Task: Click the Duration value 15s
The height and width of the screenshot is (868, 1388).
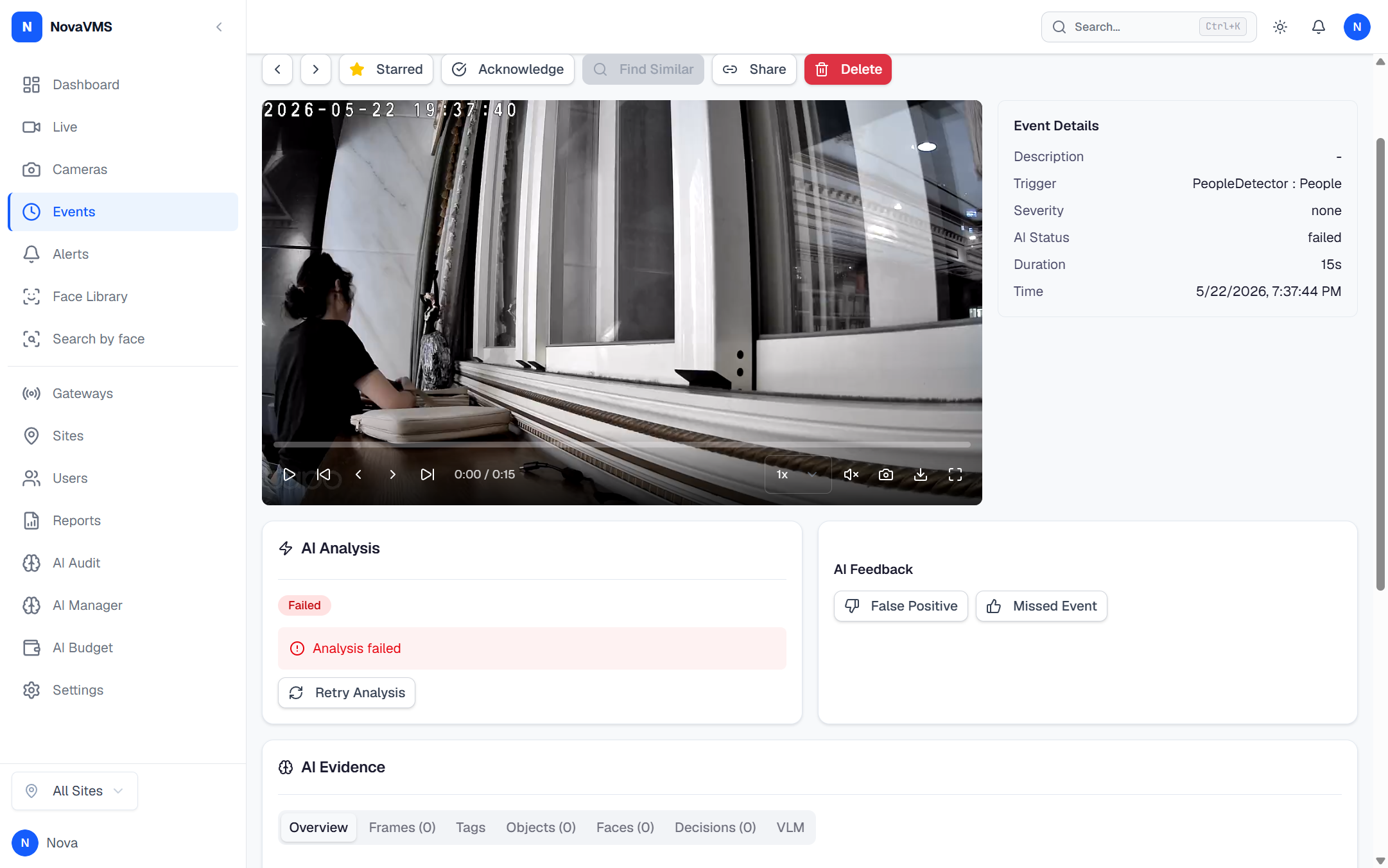Action: pos(1331,265)
